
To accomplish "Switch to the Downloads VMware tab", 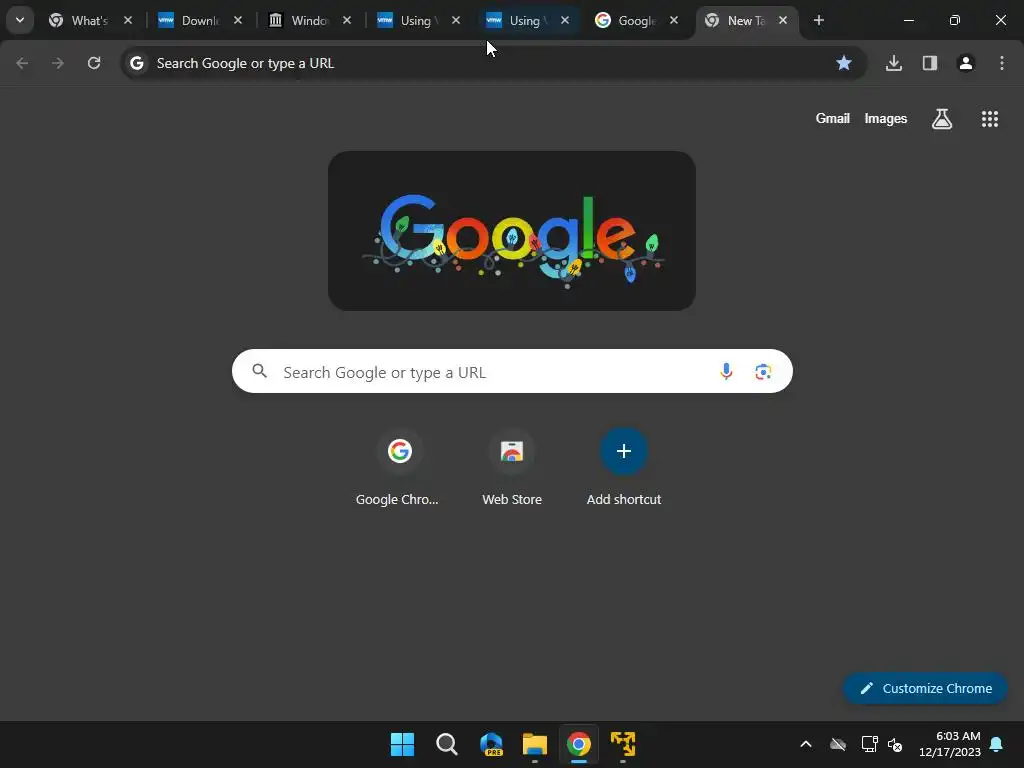I will [200, 21].
